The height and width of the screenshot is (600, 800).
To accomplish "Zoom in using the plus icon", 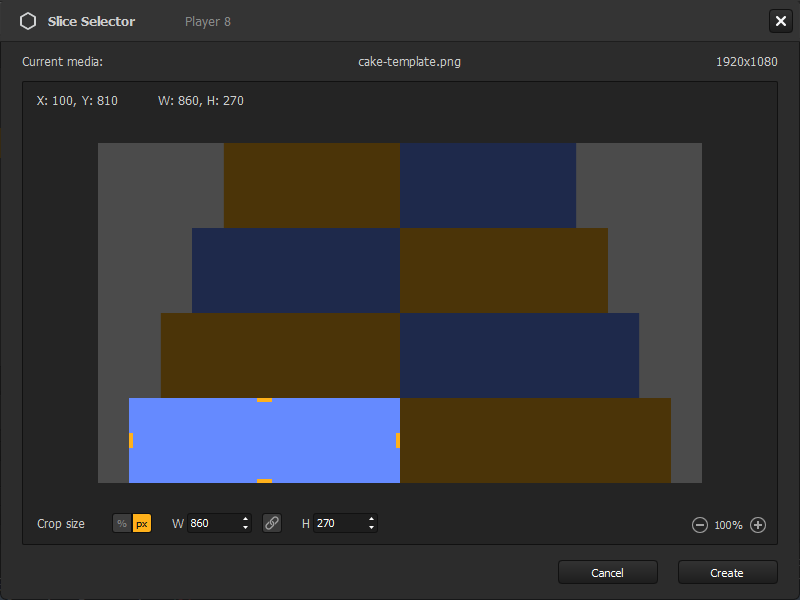I will [758, 524].
